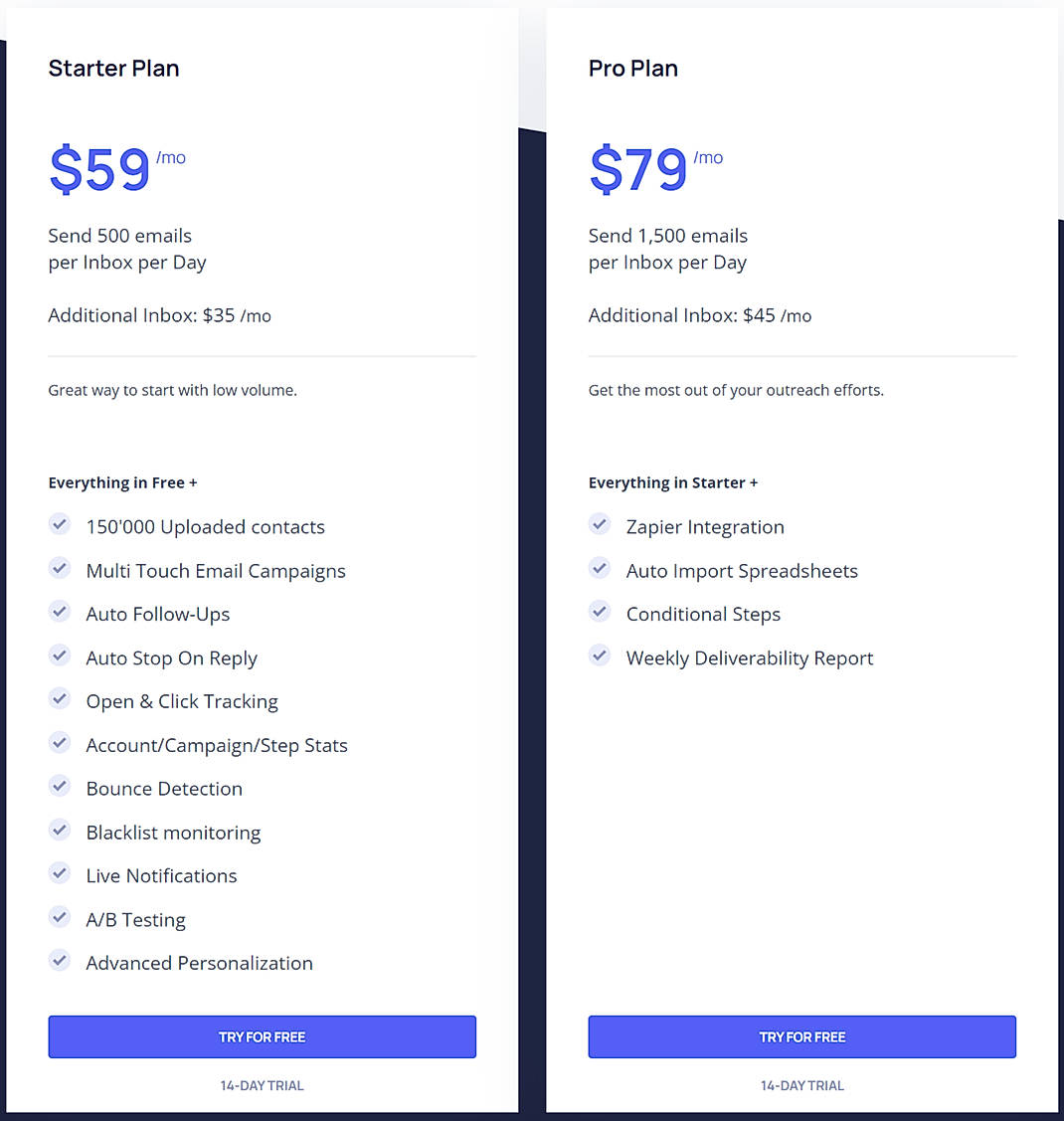Click the checkmark beside 150'000 Uploaded contacts
The image size is (1064, 1121).
click(60, 524)
